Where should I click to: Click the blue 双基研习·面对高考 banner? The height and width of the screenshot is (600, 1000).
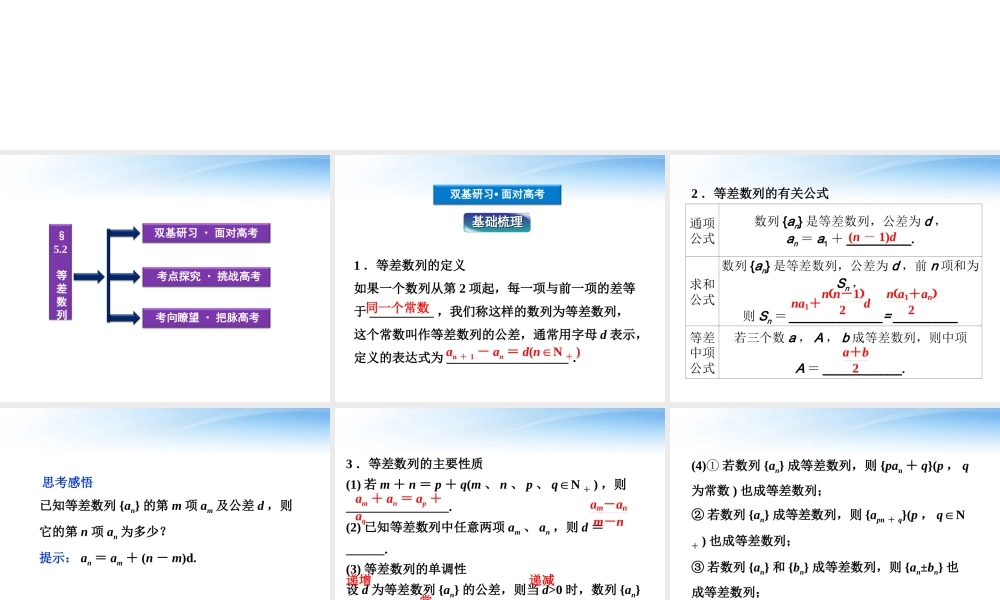(497, 194)
